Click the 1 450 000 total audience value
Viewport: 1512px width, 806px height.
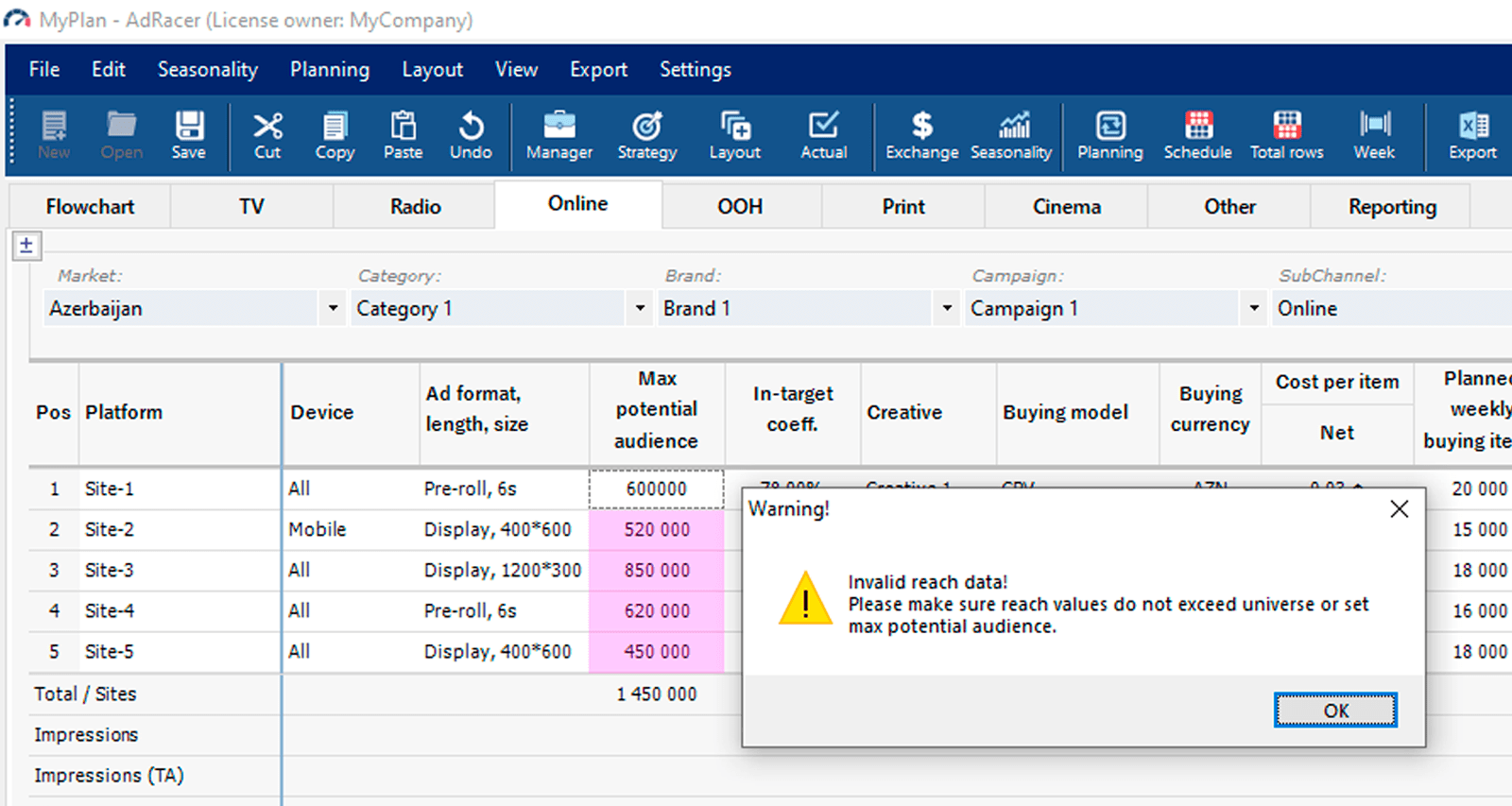pos(657,695)
